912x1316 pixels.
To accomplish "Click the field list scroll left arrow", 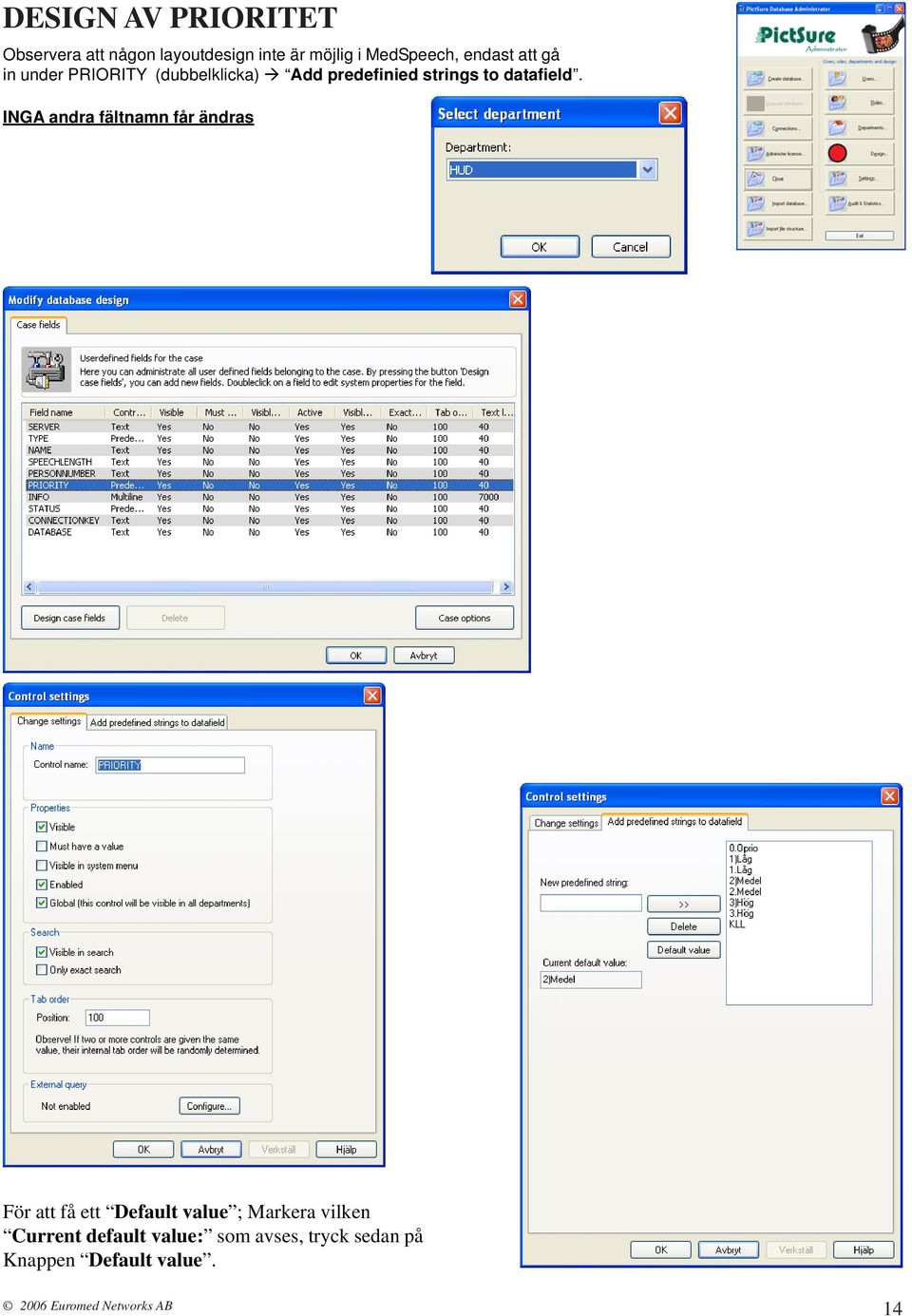I will click(29, 587).
